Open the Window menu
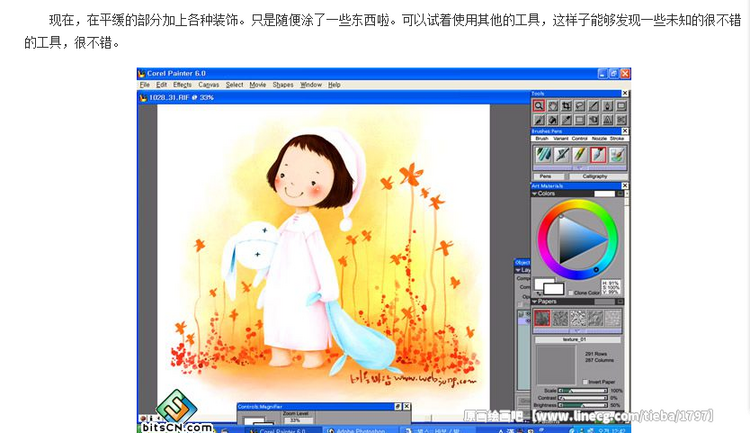Viewport: 750px width, 433px height. point(311,85)
